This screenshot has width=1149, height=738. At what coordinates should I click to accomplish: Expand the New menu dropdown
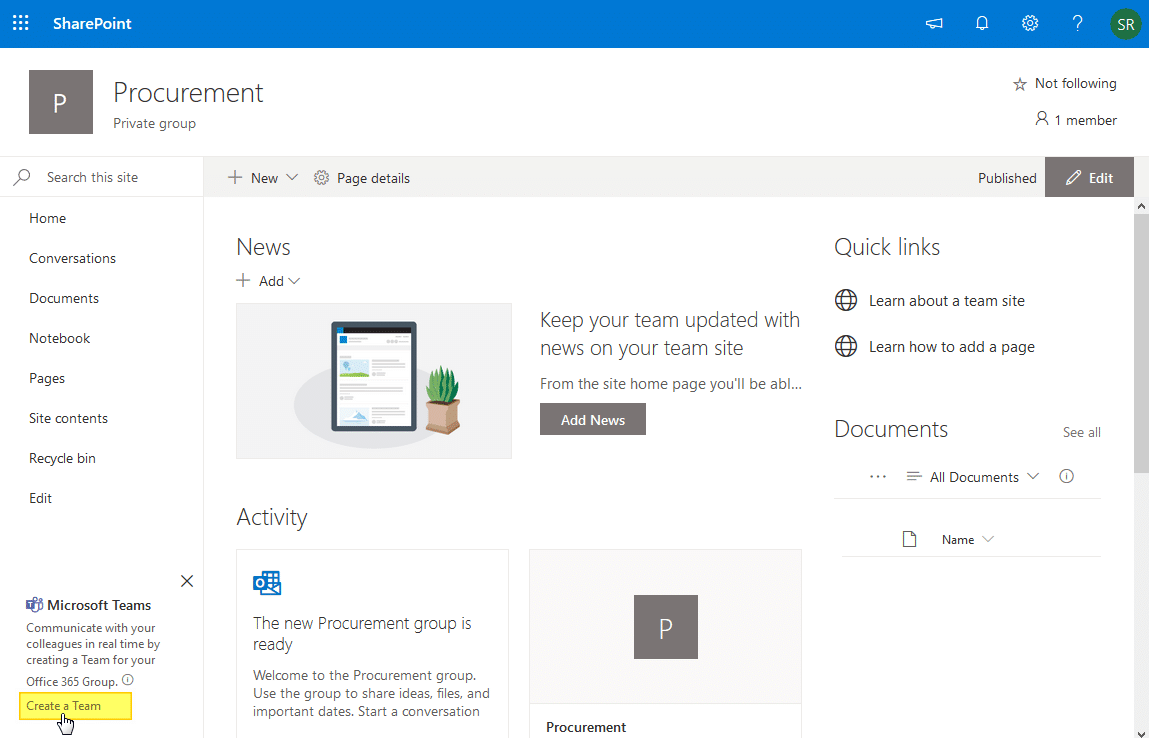(290, 177)
